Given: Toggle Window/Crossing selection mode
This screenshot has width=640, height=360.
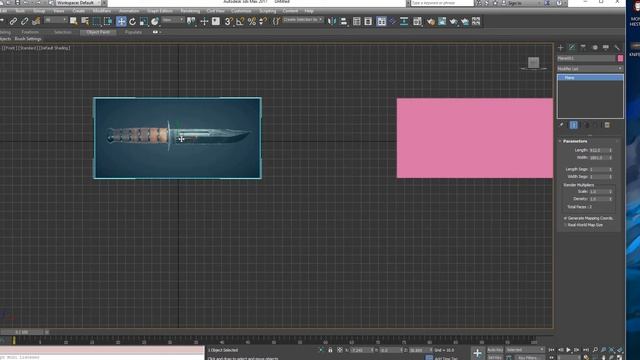Looking at the screenshot, I should pyautogui.click(x=108, y=21).
